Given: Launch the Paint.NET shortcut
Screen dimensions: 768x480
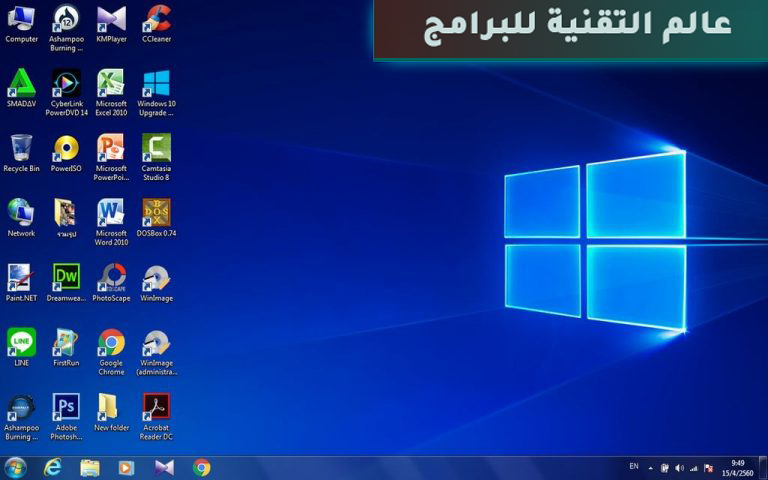Looking at the screenshot, I should (21, 283).
